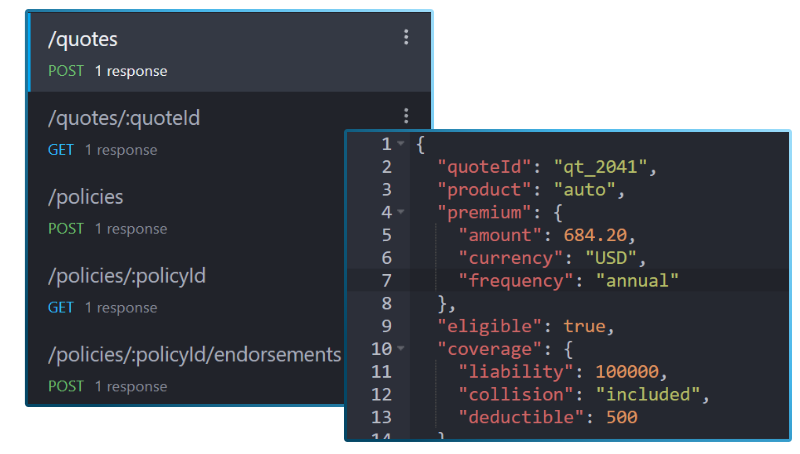The width and height of the screenshot is (800, 454).
Task: Collapse the coverage object fold arrow
Action: (x=401, y=349)
